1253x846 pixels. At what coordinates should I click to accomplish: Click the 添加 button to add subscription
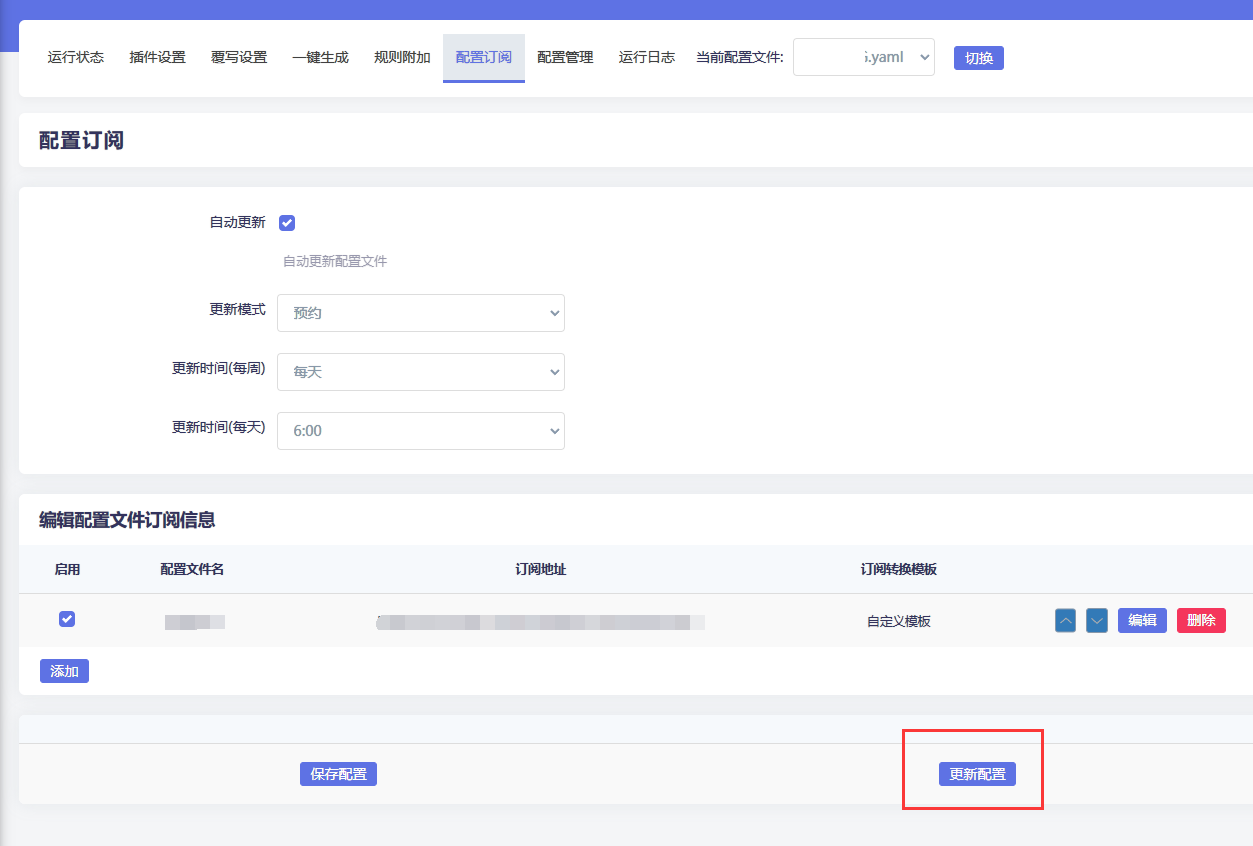click(64, 671)
